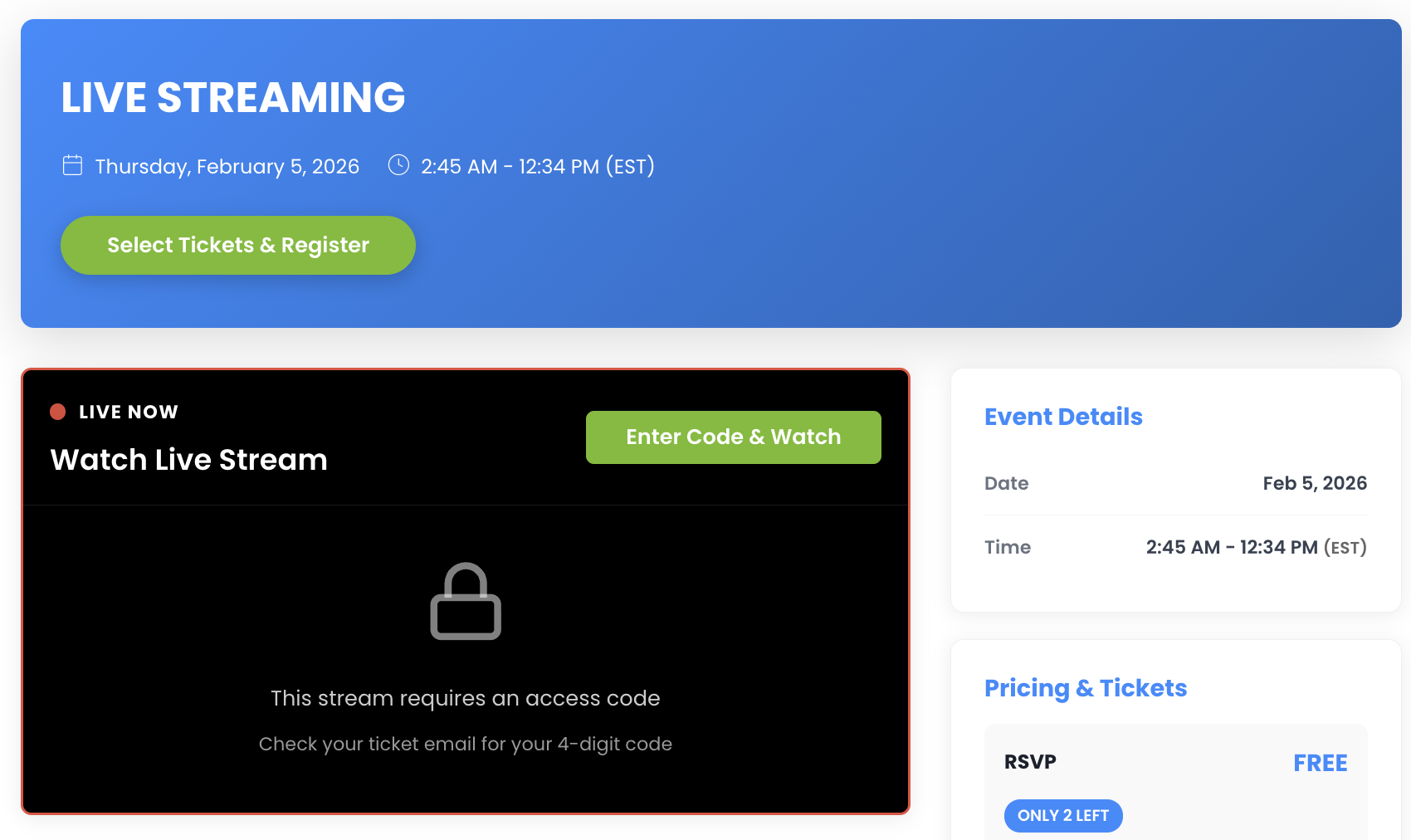
Task: Click the LIVE NOW label
Action: click(x=129, y=413)
